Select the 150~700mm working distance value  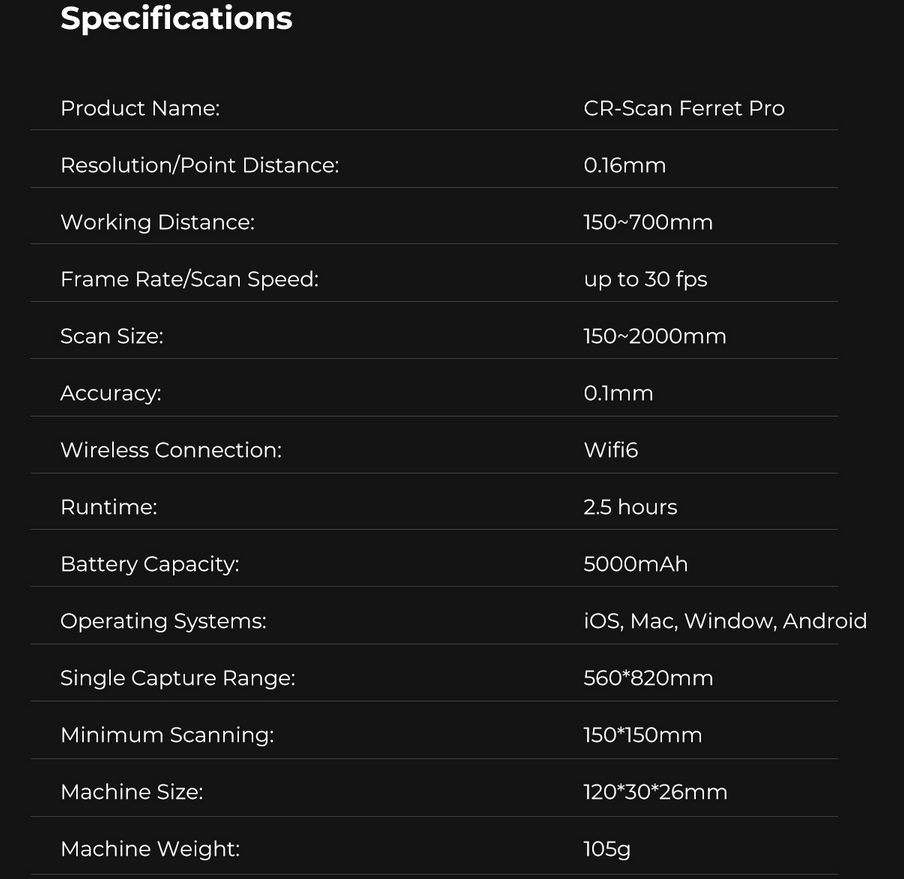[x=648, y=222]
